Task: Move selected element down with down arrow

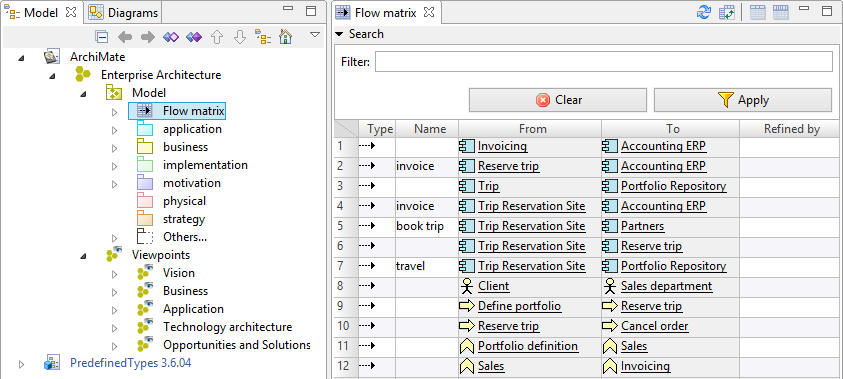Action: click(x=240, y=37)
